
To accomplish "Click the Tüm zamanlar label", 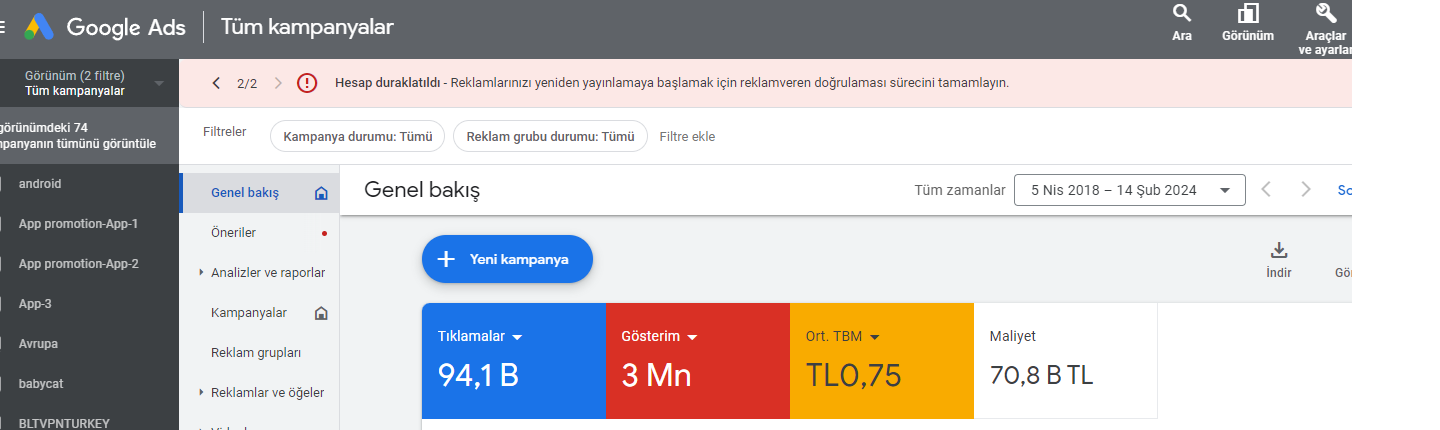I will pyautogui.click(x=960, y=190).
